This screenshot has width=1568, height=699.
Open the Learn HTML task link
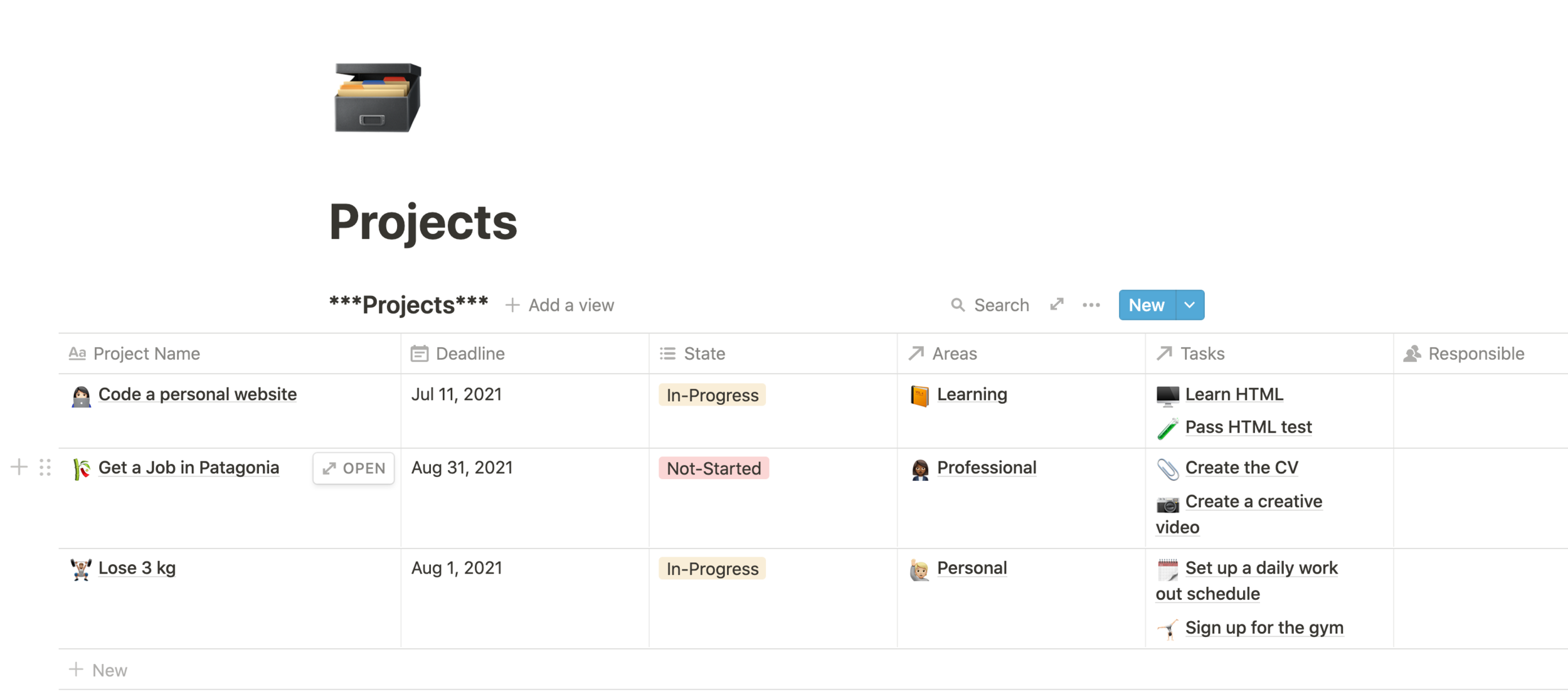click(x=1234, y=394)
